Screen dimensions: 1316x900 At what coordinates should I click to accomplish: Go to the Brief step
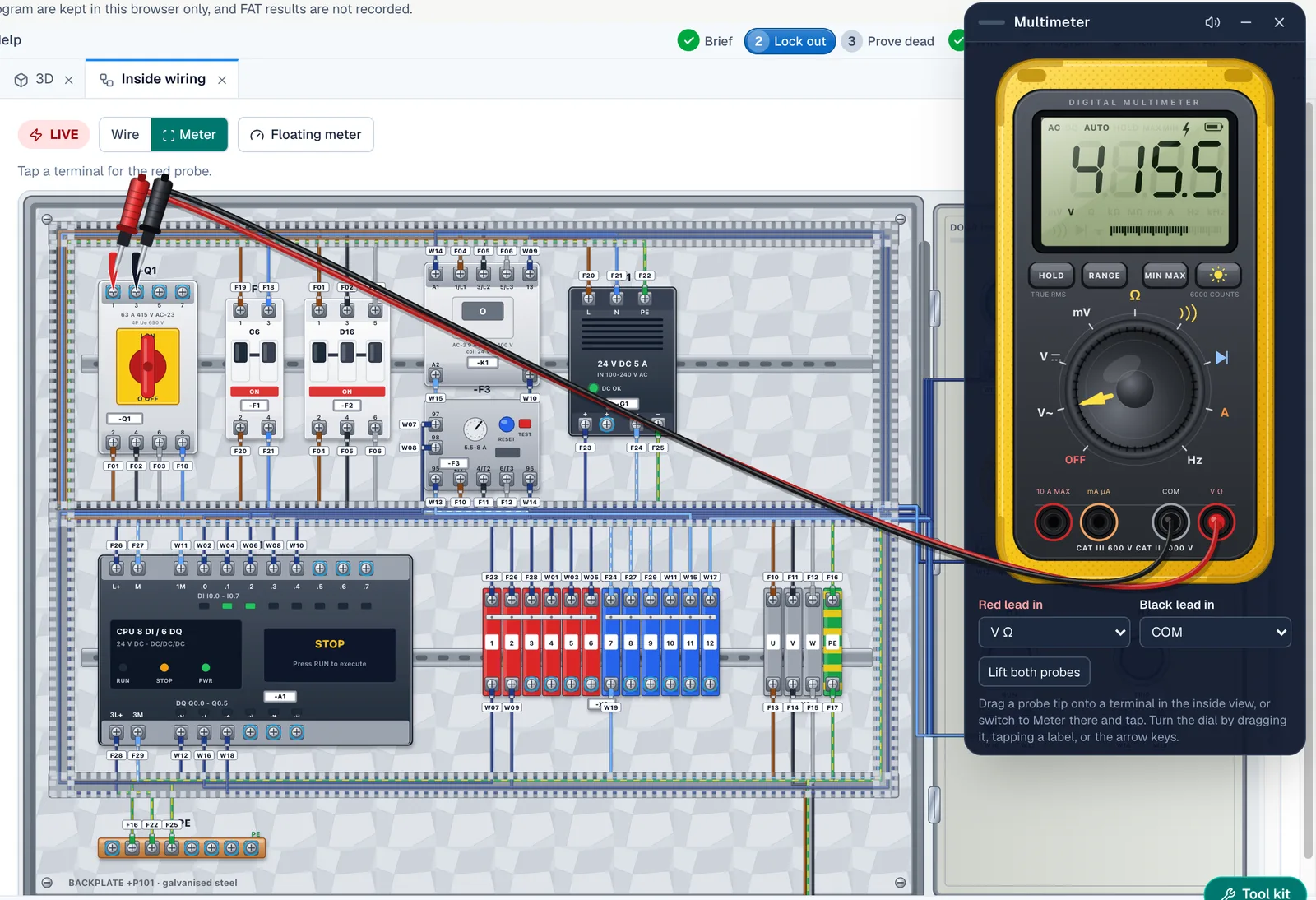tap(706, 41)
